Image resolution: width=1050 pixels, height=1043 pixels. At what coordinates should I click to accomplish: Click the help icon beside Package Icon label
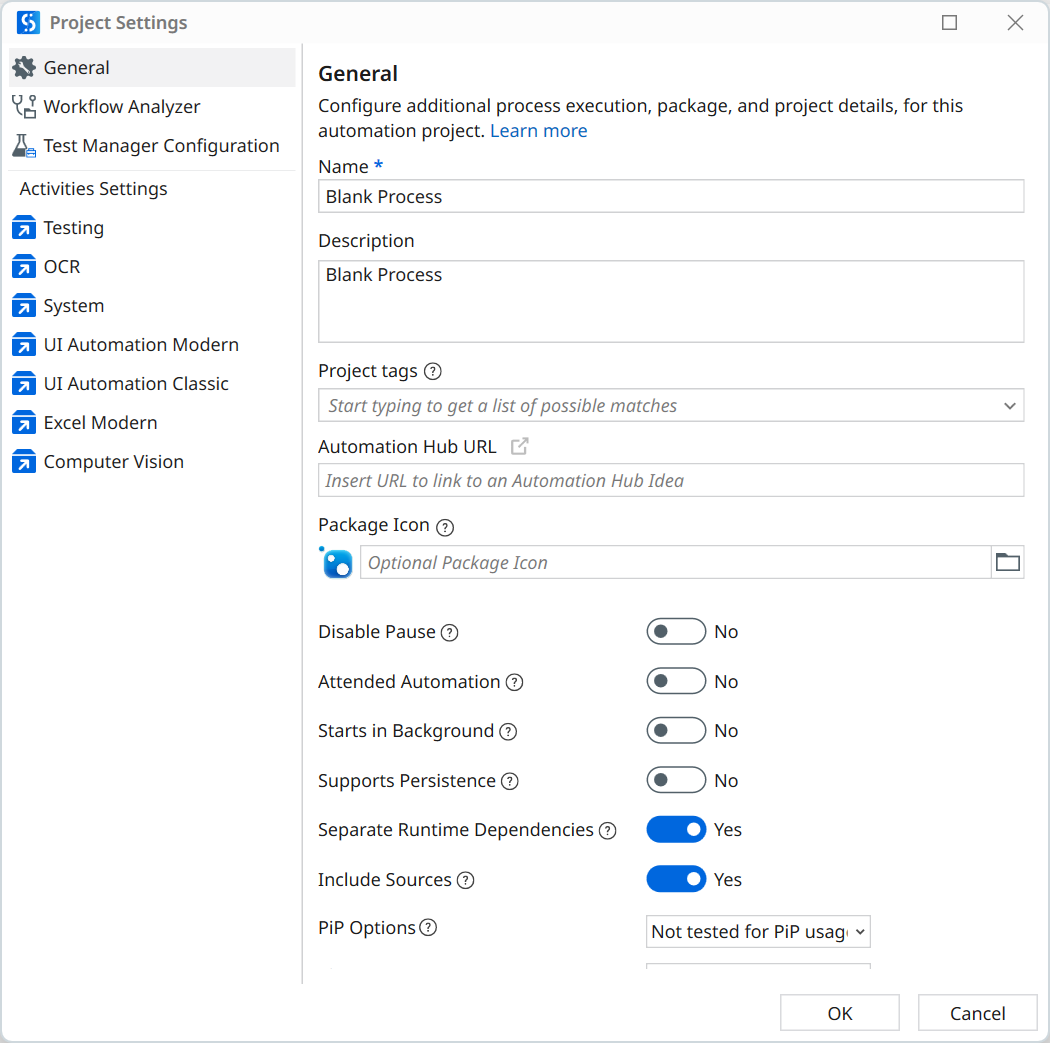445,526
